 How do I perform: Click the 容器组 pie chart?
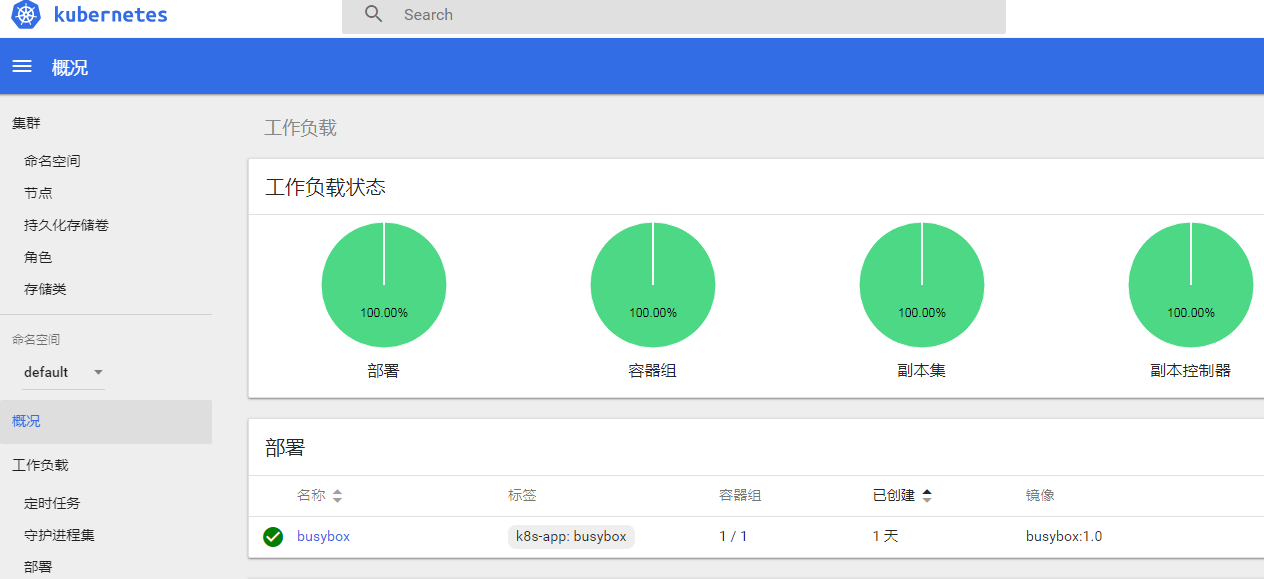coord(653,285)
